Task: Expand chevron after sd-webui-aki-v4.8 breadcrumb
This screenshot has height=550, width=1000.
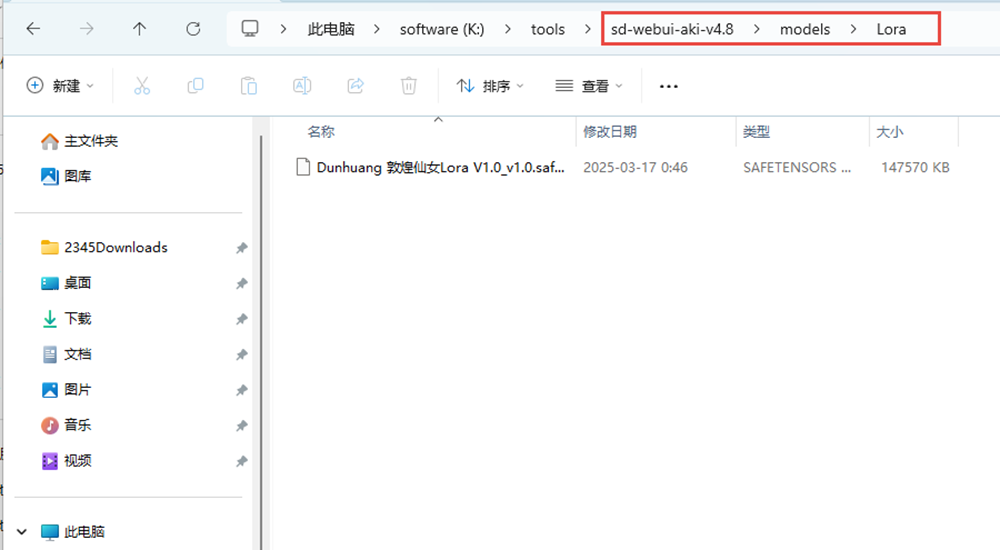Action: (756, 29)
